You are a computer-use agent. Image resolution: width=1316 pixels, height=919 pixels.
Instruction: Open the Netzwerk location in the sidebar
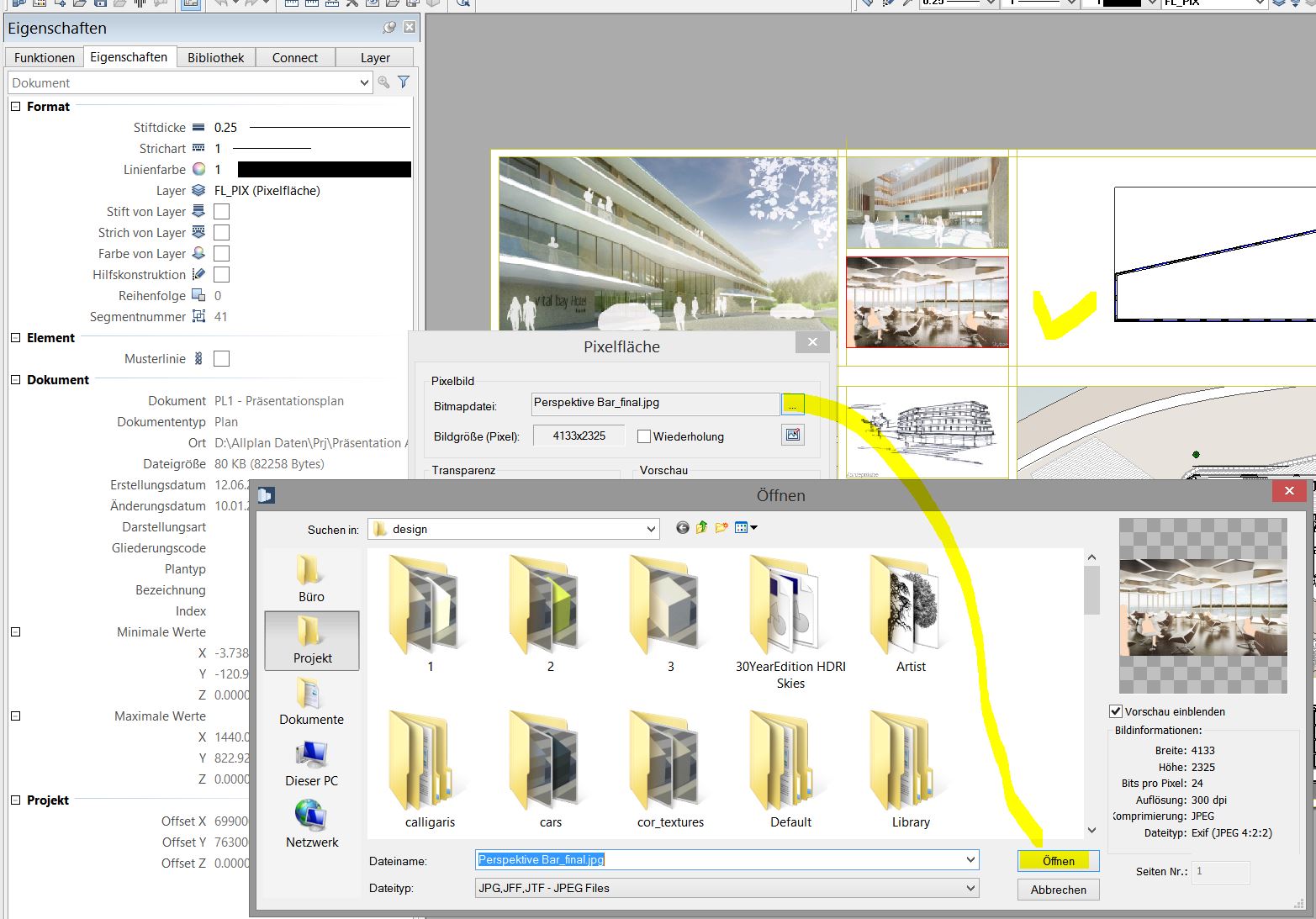coord(311,824)
